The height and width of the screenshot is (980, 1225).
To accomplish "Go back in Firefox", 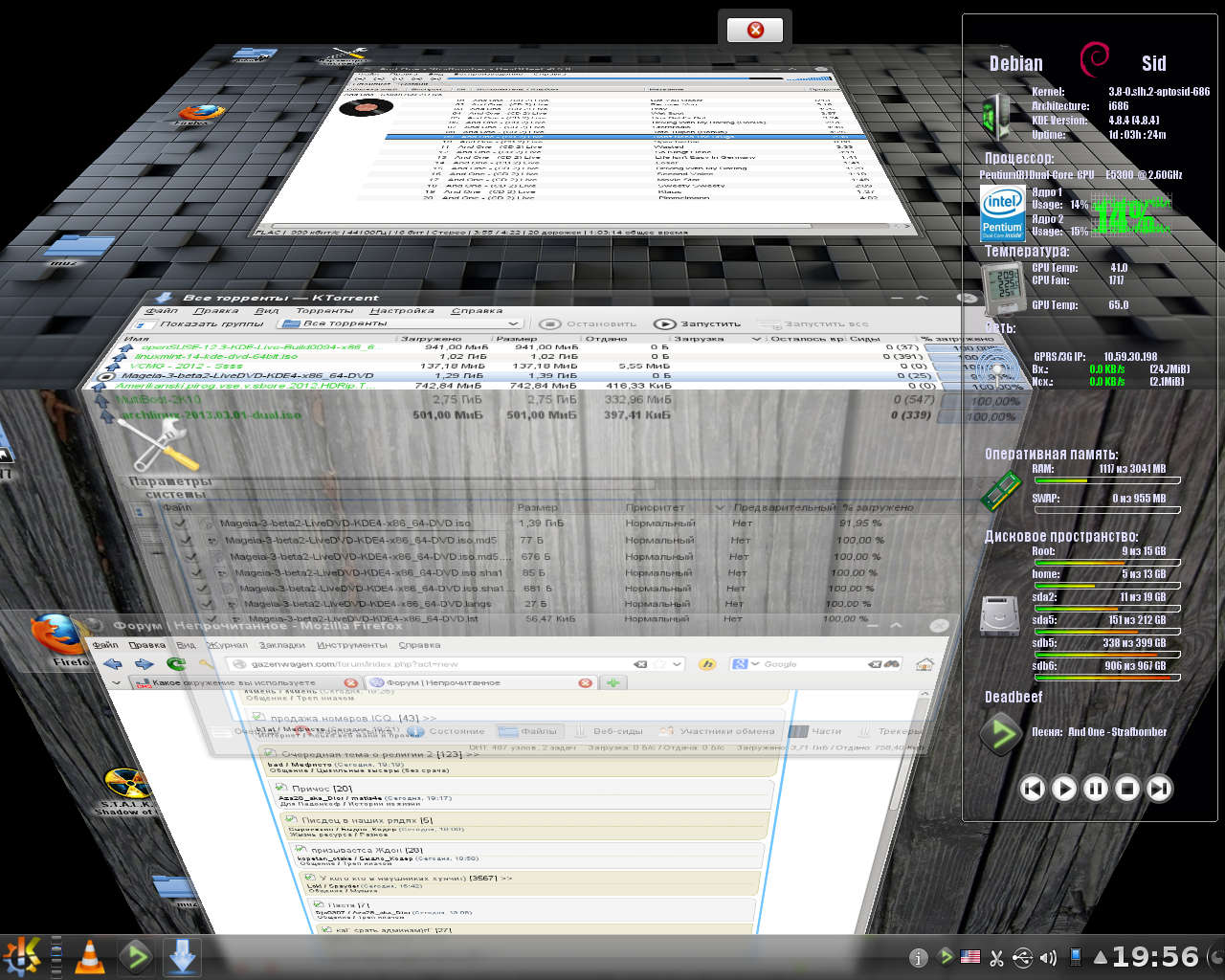I will click(x=113, y=663).
